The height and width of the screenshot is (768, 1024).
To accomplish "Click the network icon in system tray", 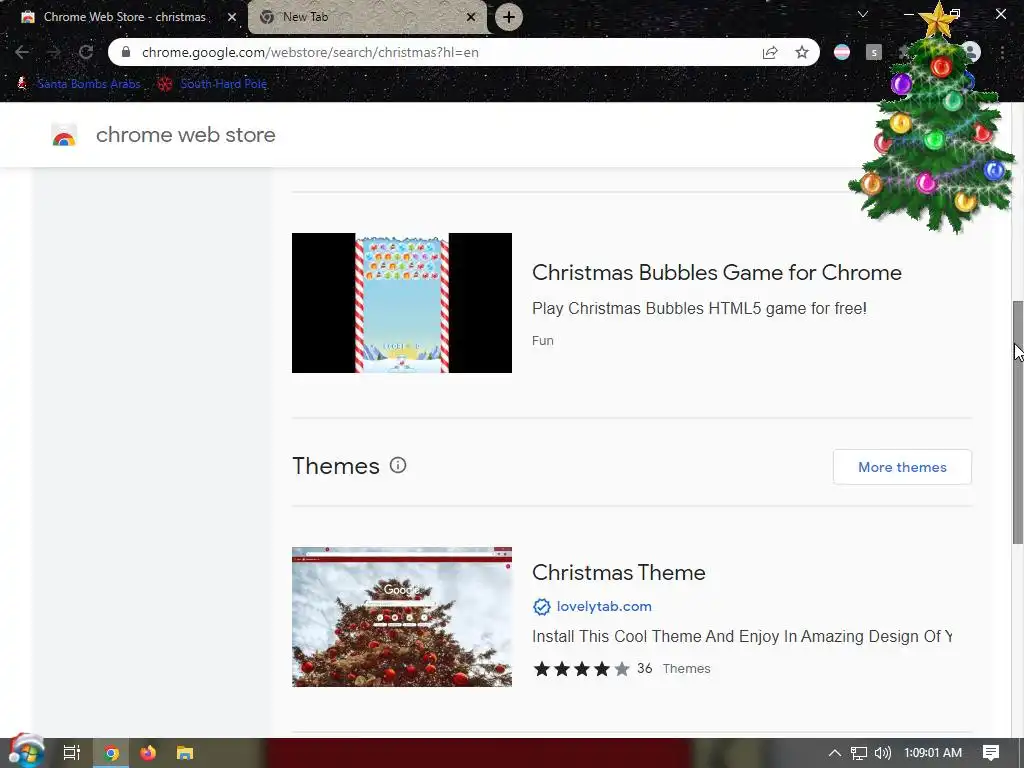I will coord(859,753).
